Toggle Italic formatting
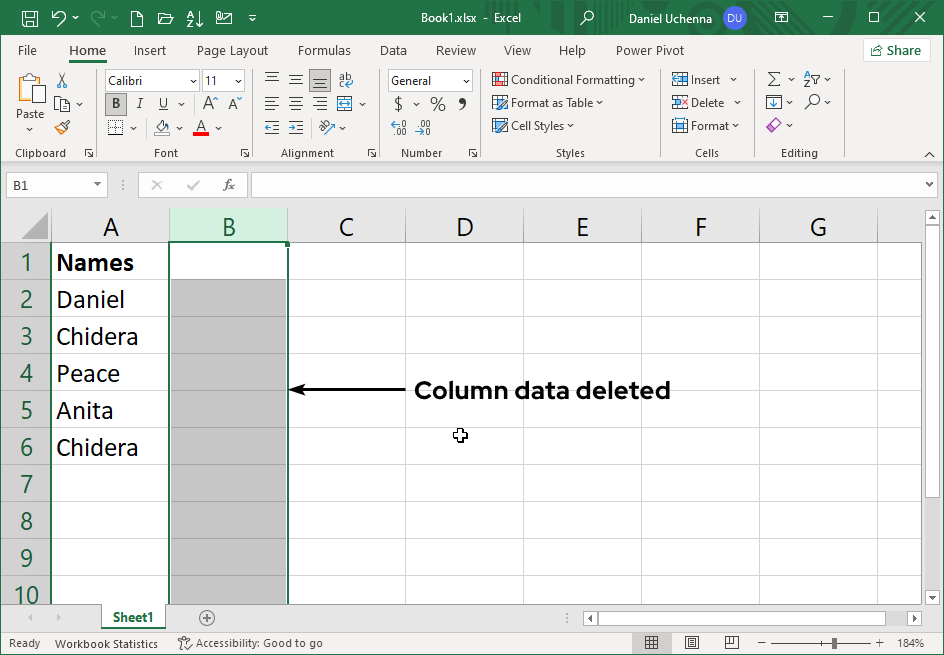944x655 pixels. coord(139,104)
